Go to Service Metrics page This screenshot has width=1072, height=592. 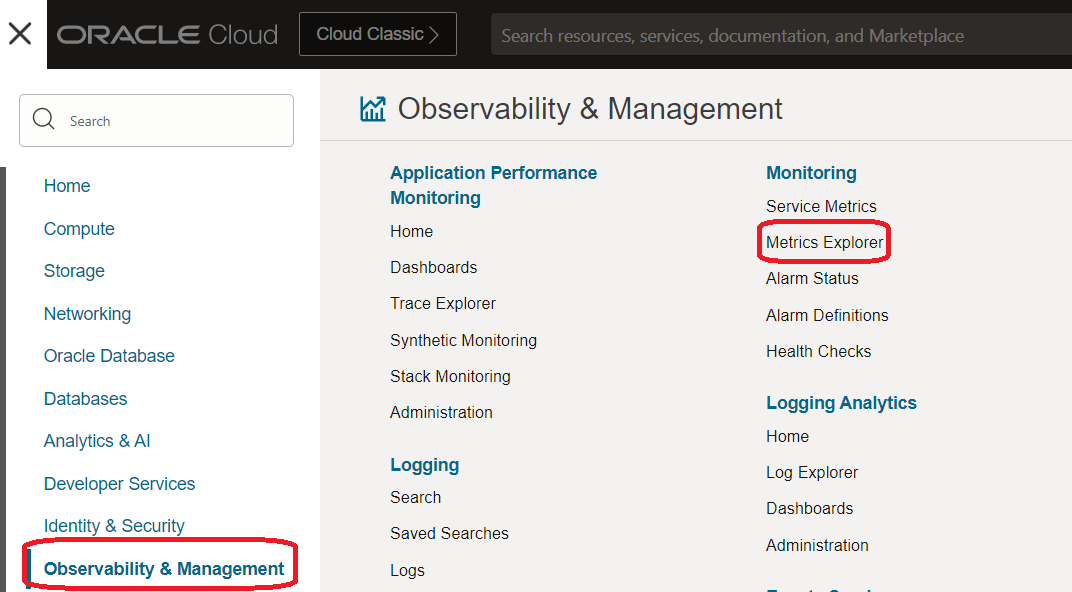pos(821,206)
